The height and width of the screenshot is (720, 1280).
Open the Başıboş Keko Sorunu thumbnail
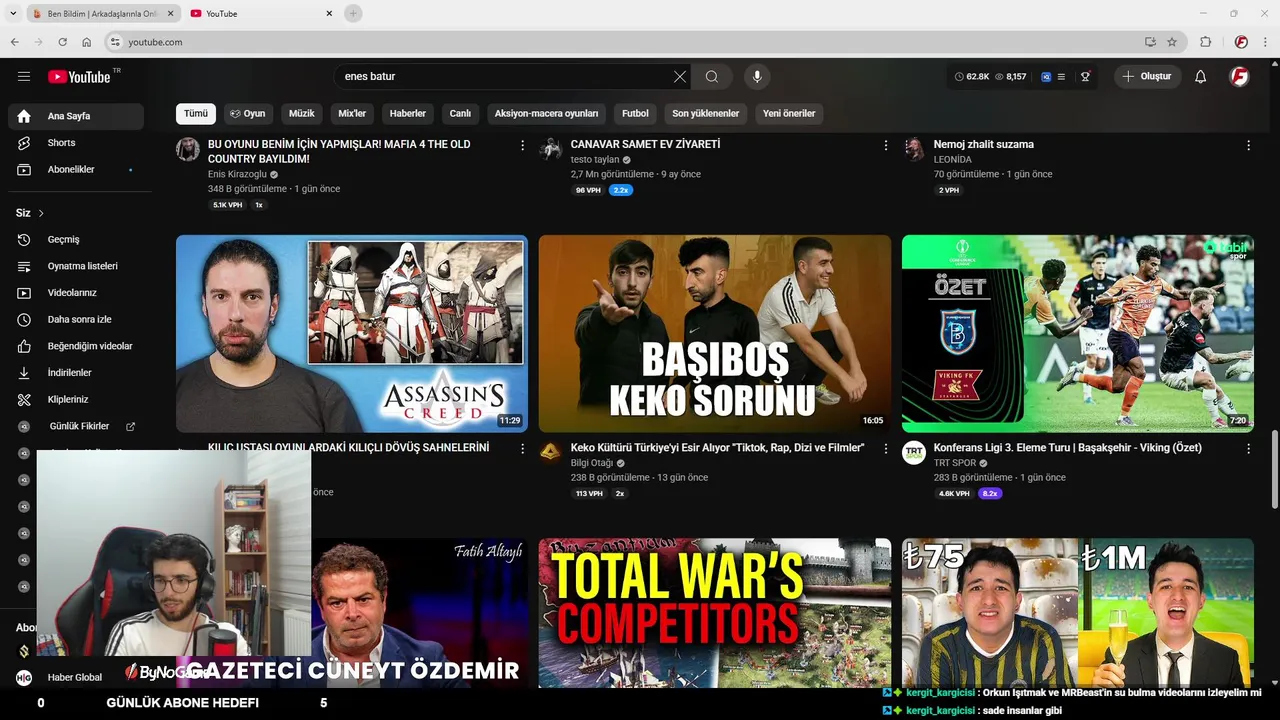click(x=715, y=334)
